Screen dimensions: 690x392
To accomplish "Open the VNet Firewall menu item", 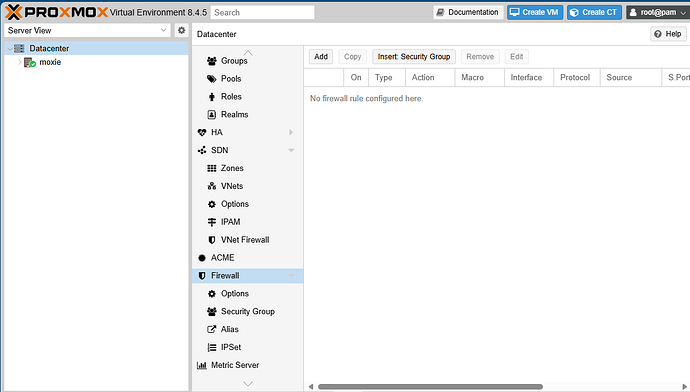I will tap(248, 240).
